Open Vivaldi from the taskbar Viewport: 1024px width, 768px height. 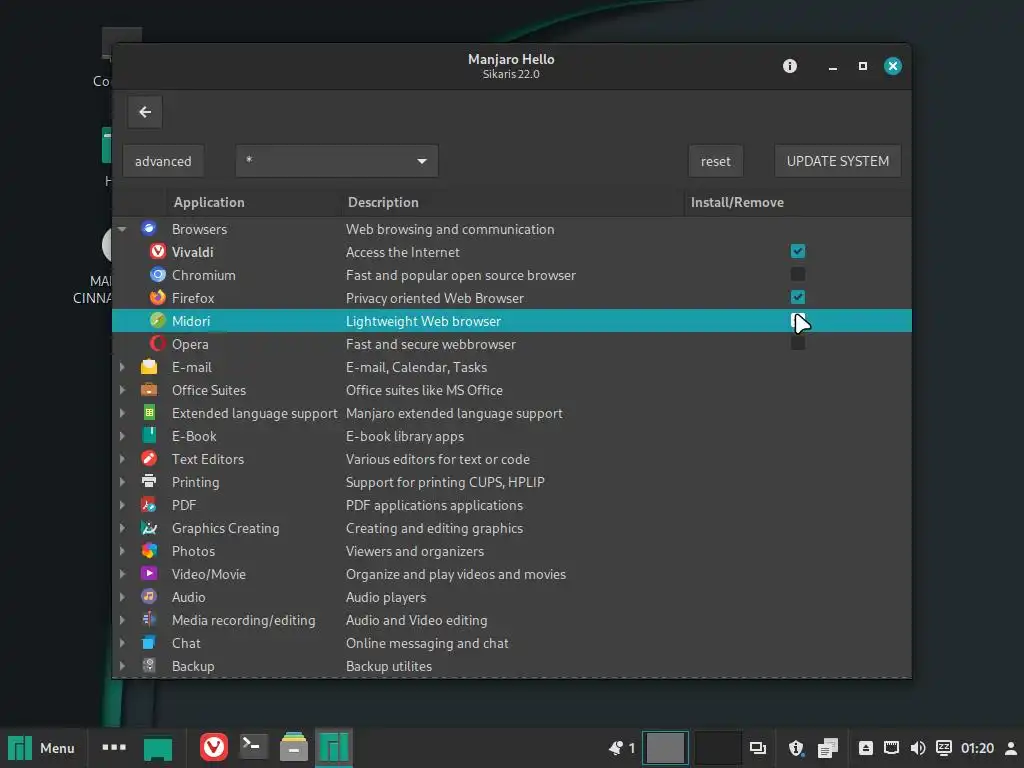pyautogui.click(x=214, y=747)
